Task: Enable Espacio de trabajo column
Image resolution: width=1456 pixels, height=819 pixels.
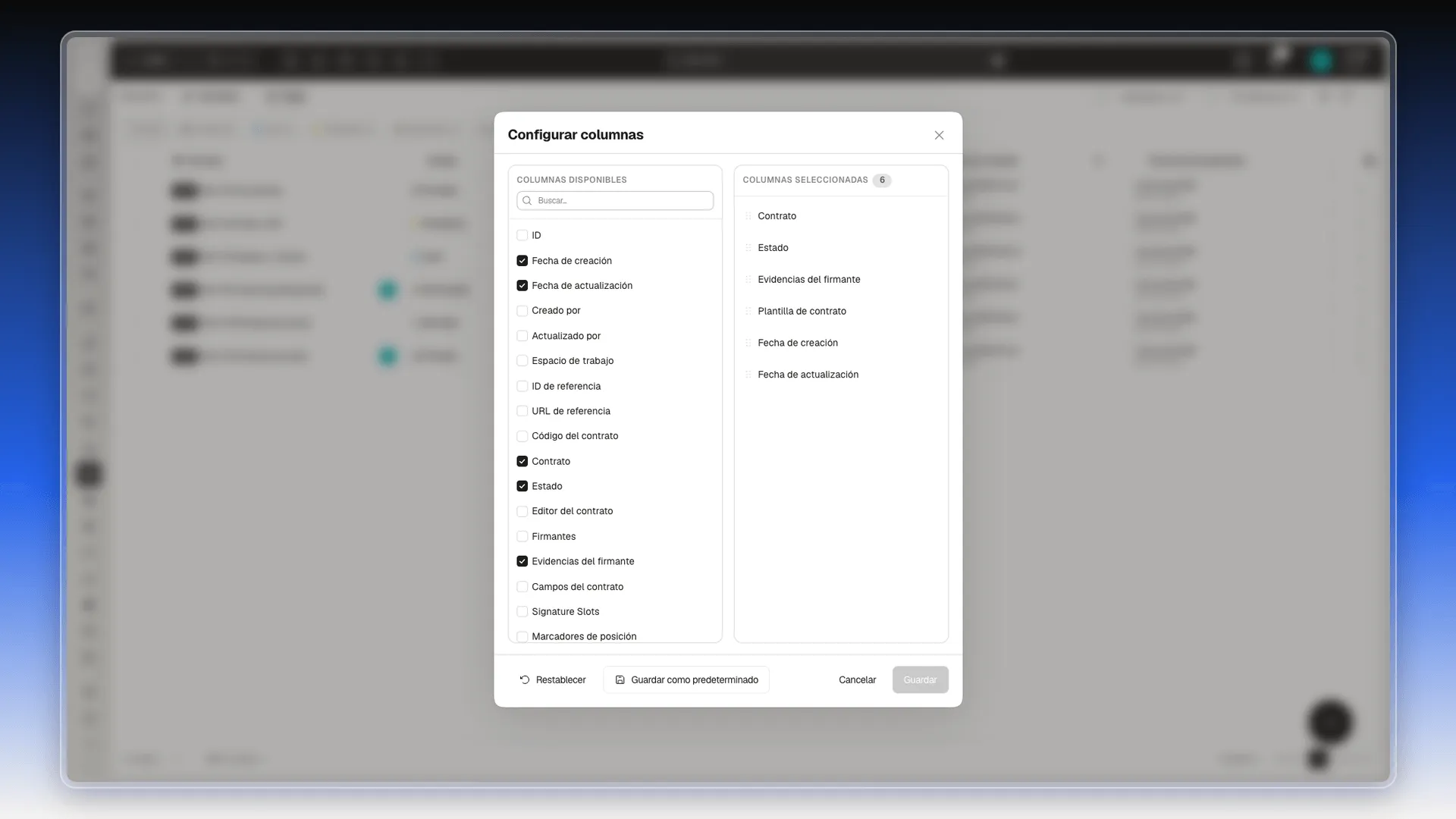Action: coord(522,361)
